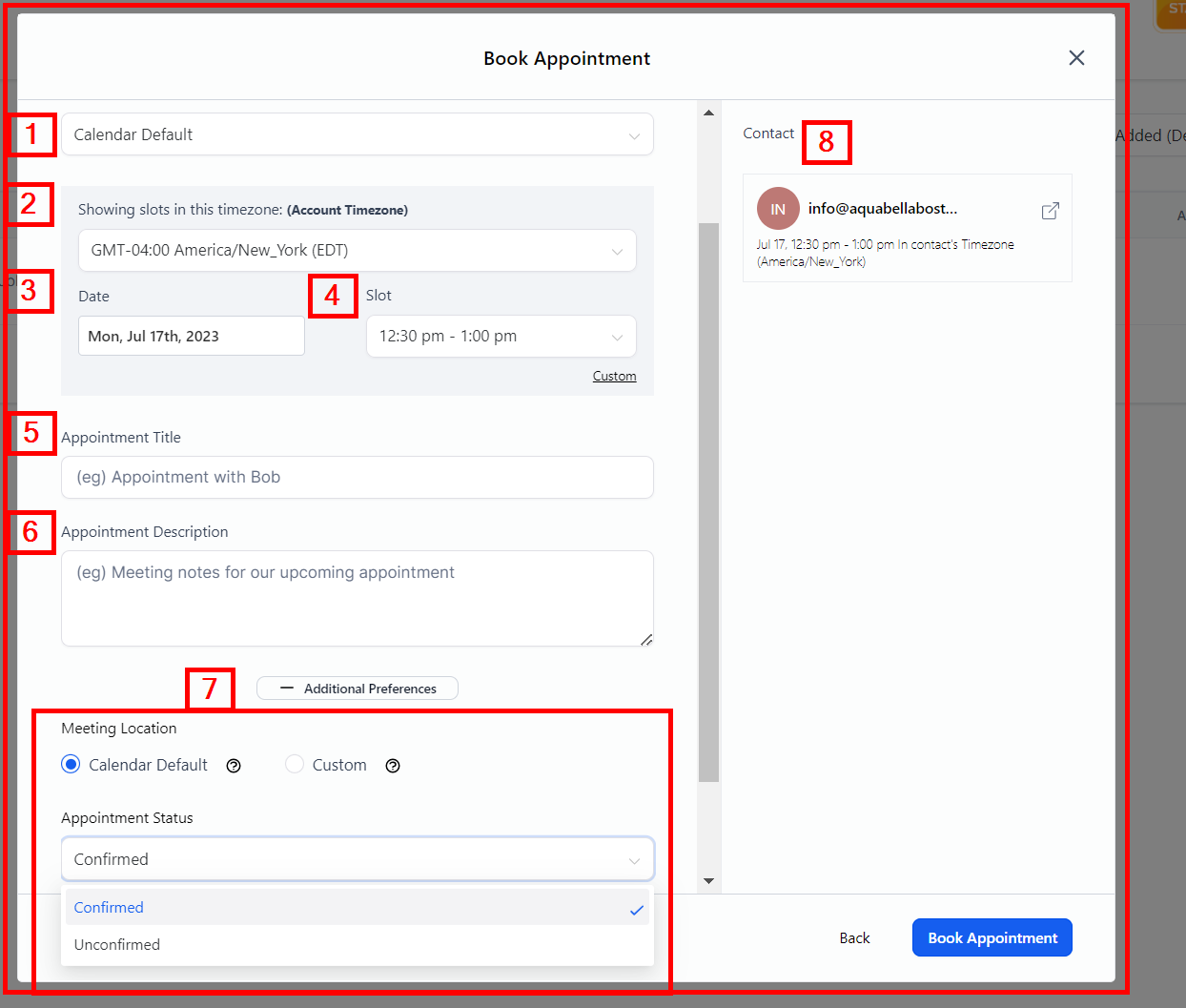1186x1008 pixels.
Task: Click the blue Book Appointment button
Action: (992, 937)
